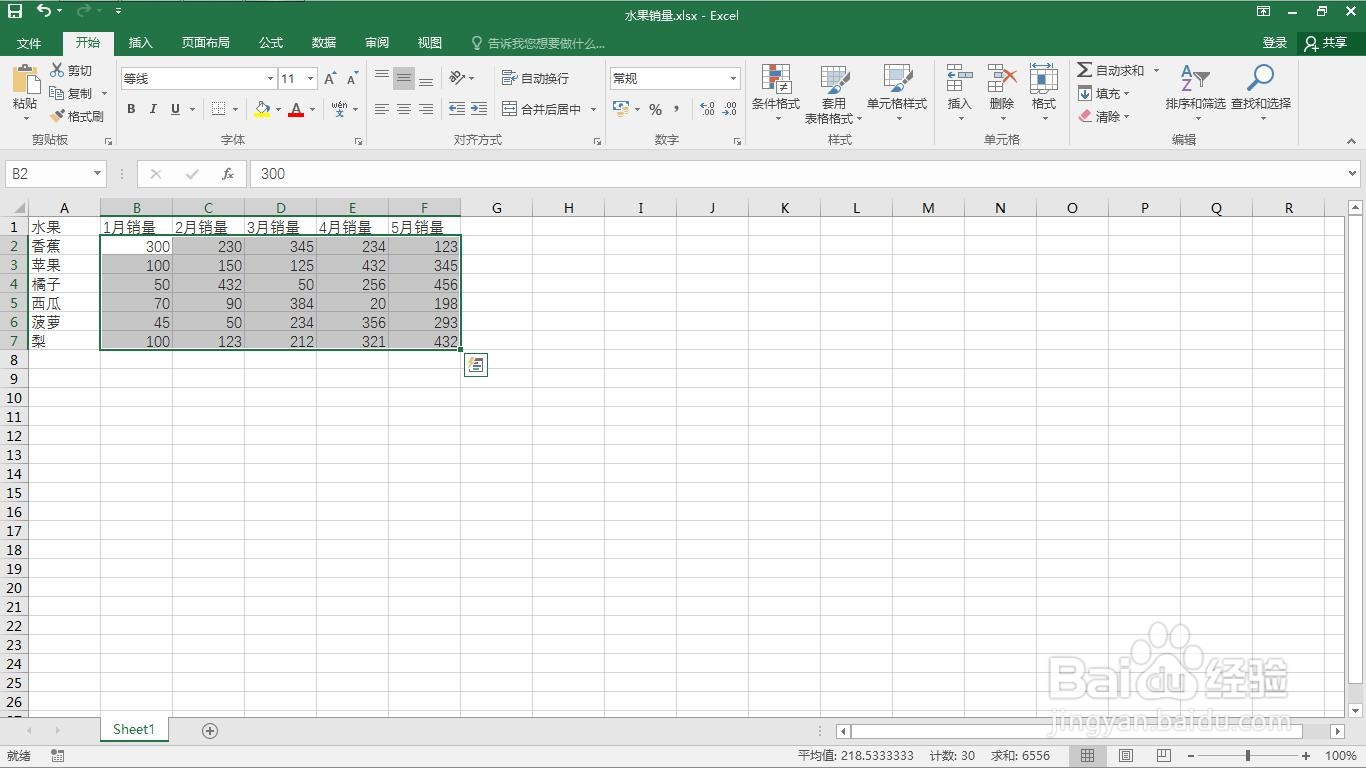The width and height of the screenshot is (1366, 768).
Task: Switch to Normal view in status bar
Action: (1088, 756)
